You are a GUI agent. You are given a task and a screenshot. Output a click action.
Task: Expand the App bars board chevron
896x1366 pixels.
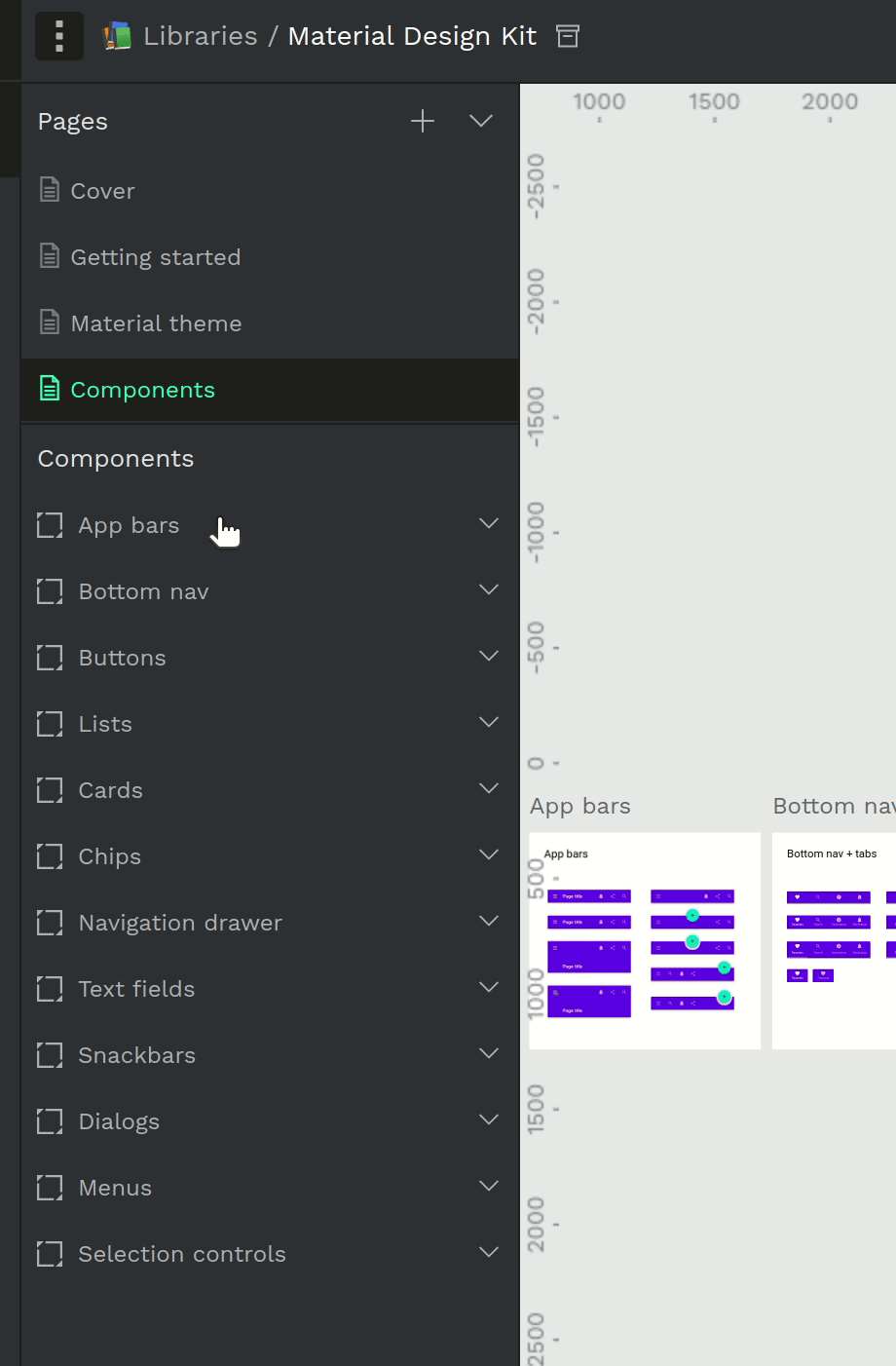489,524
